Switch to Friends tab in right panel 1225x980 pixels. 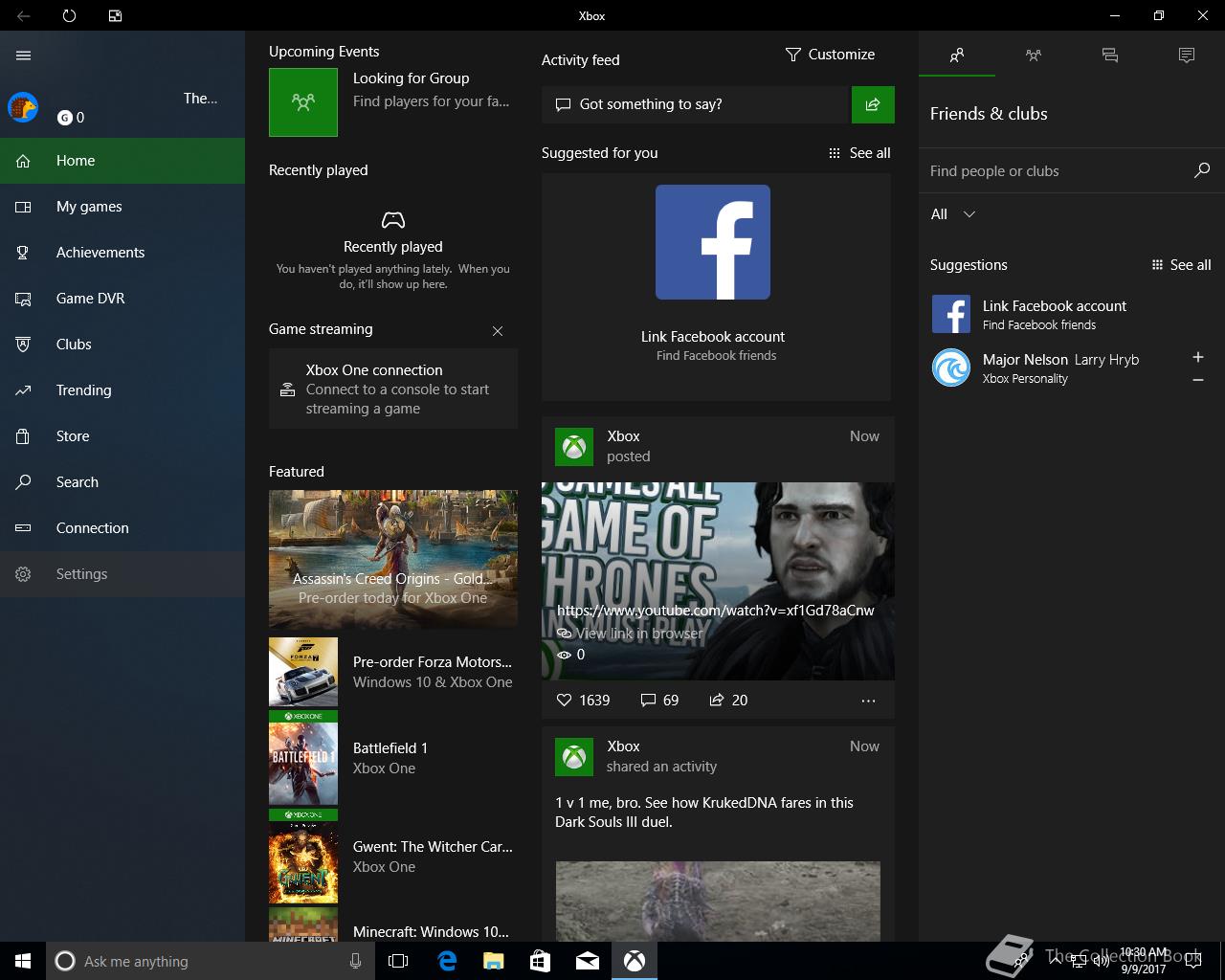pos(957,56)
